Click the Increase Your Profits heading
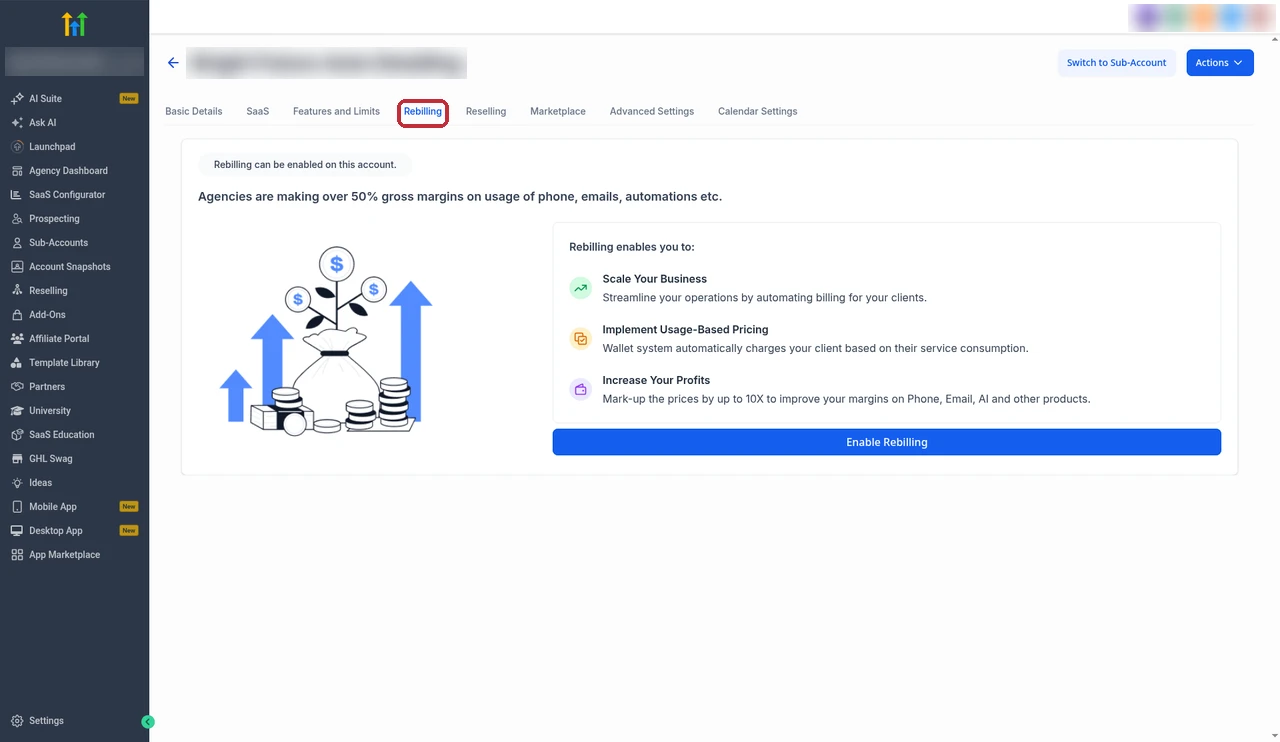 click(x=656, y=381)
